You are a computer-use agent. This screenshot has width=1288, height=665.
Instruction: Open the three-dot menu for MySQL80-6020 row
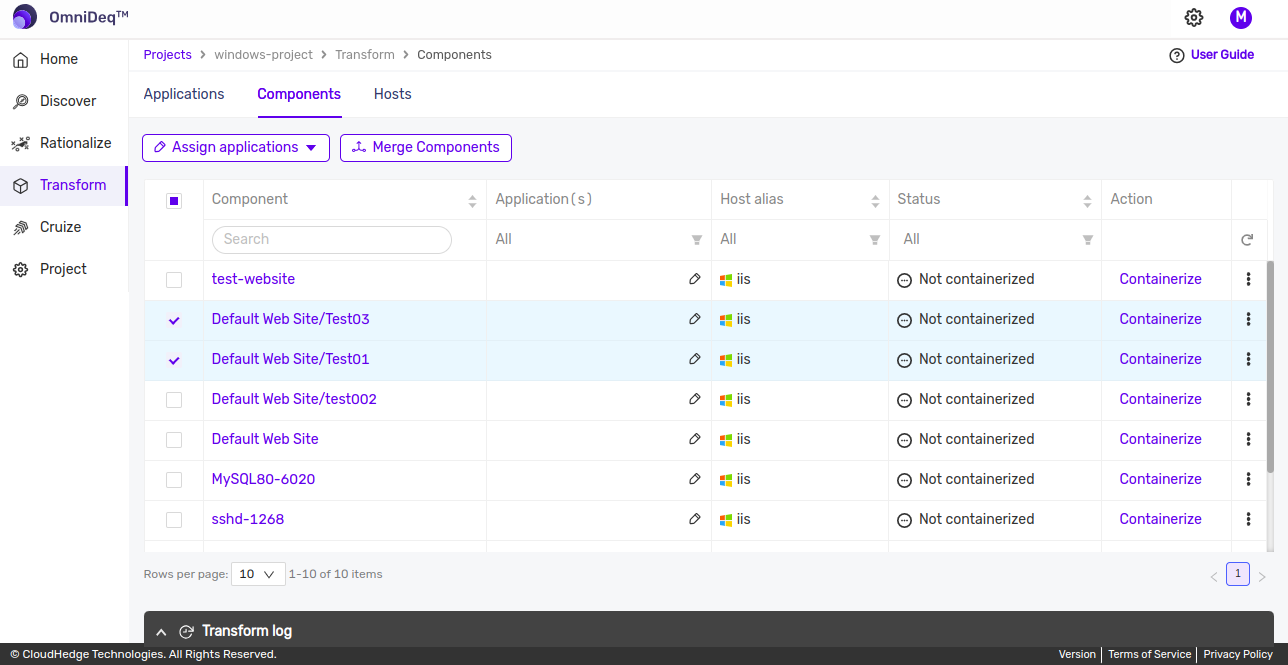1248,479
